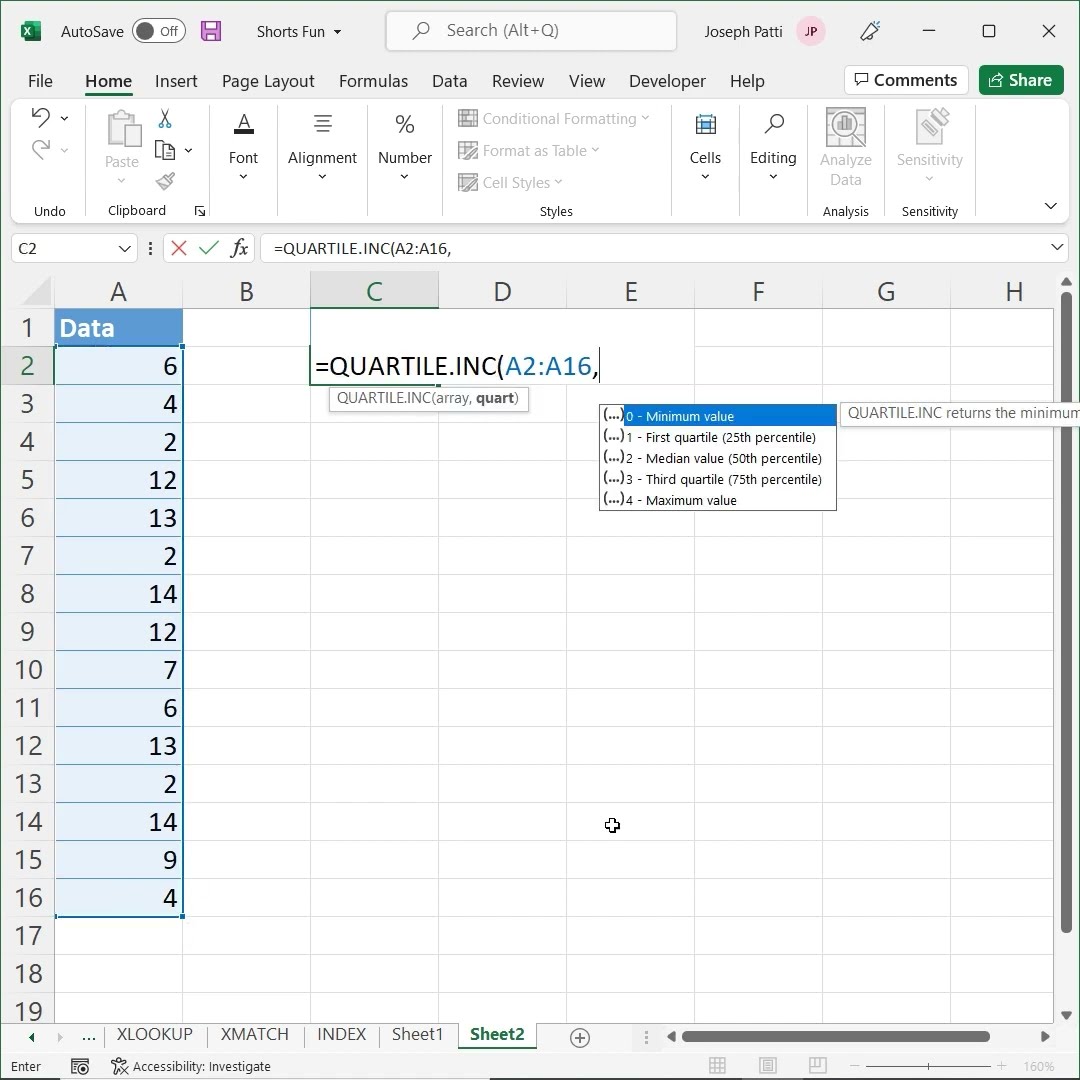Viewport: 1080px width, 1080px height.
Task: Click the vertical scrollbar thumb
Action: [1066, 612]
